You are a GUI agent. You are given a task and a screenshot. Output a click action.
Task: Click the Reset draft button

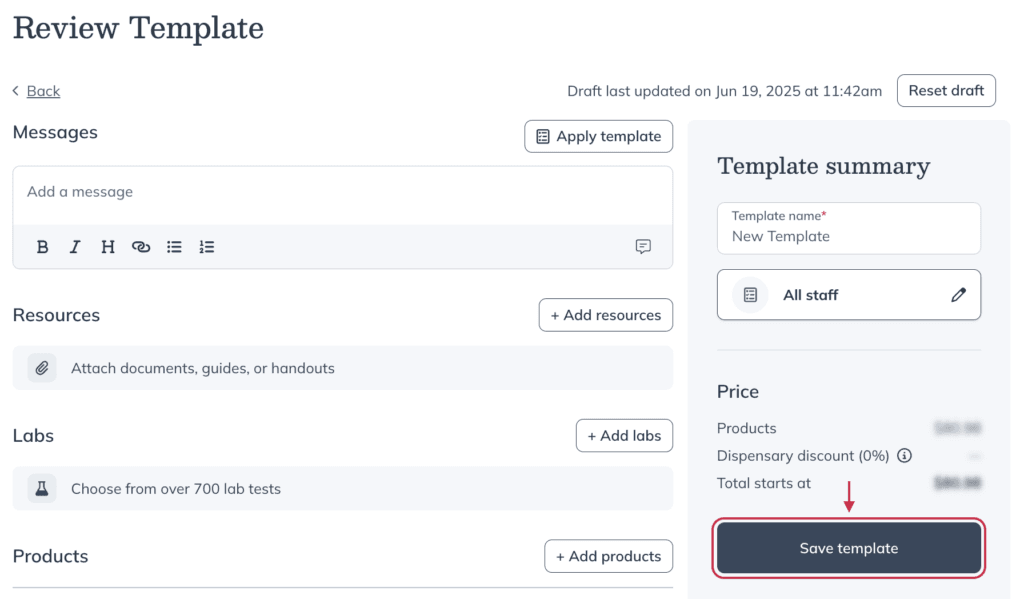point(946,90)
